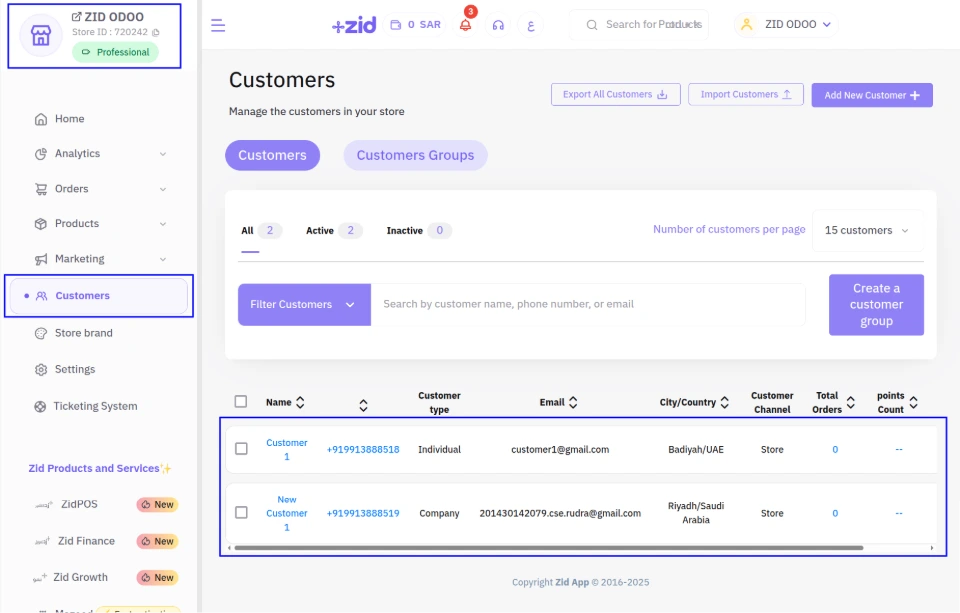
Task: Click the Export All Customers button
Action: click(x=615, y=95)
